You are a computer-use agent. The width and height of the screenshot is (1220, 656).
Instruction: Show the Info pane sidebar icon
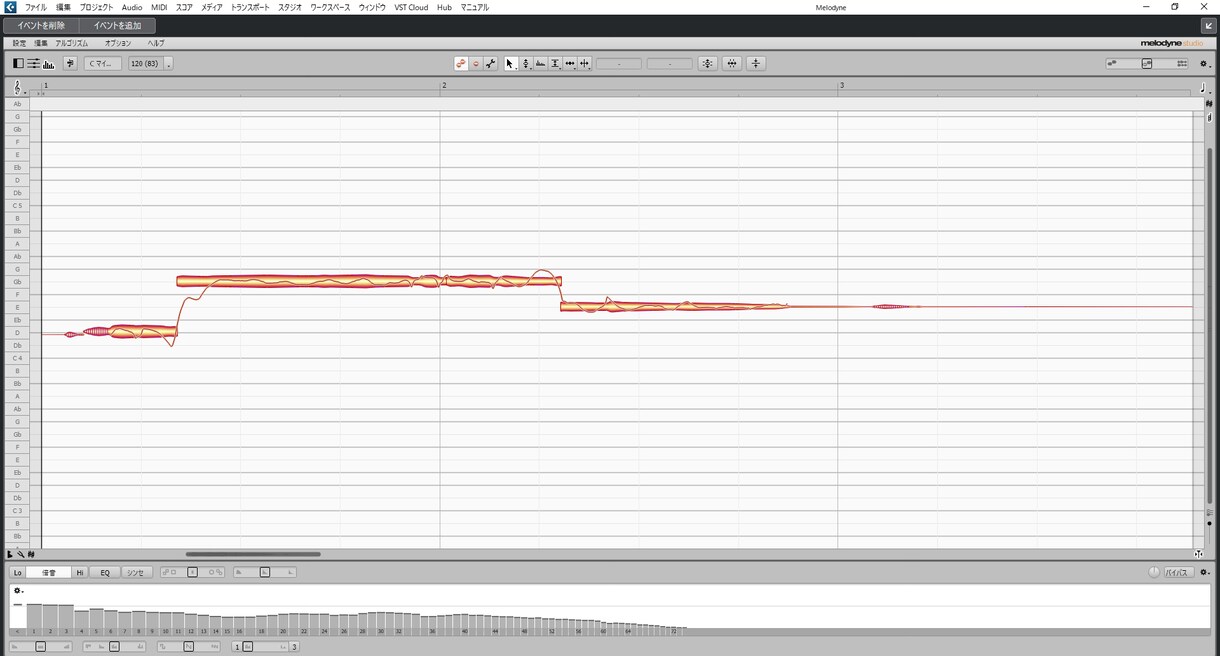coord(18,64)
